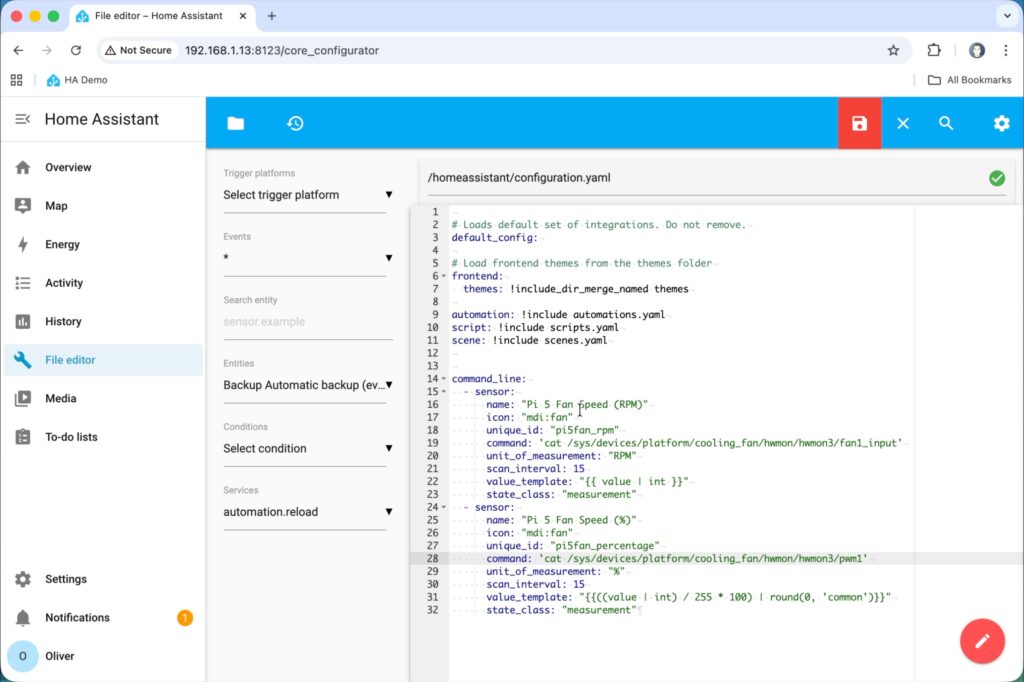Open editor settings gear icon
The width and height of the screenshot is (1024, 682).
click(1001, 123)
